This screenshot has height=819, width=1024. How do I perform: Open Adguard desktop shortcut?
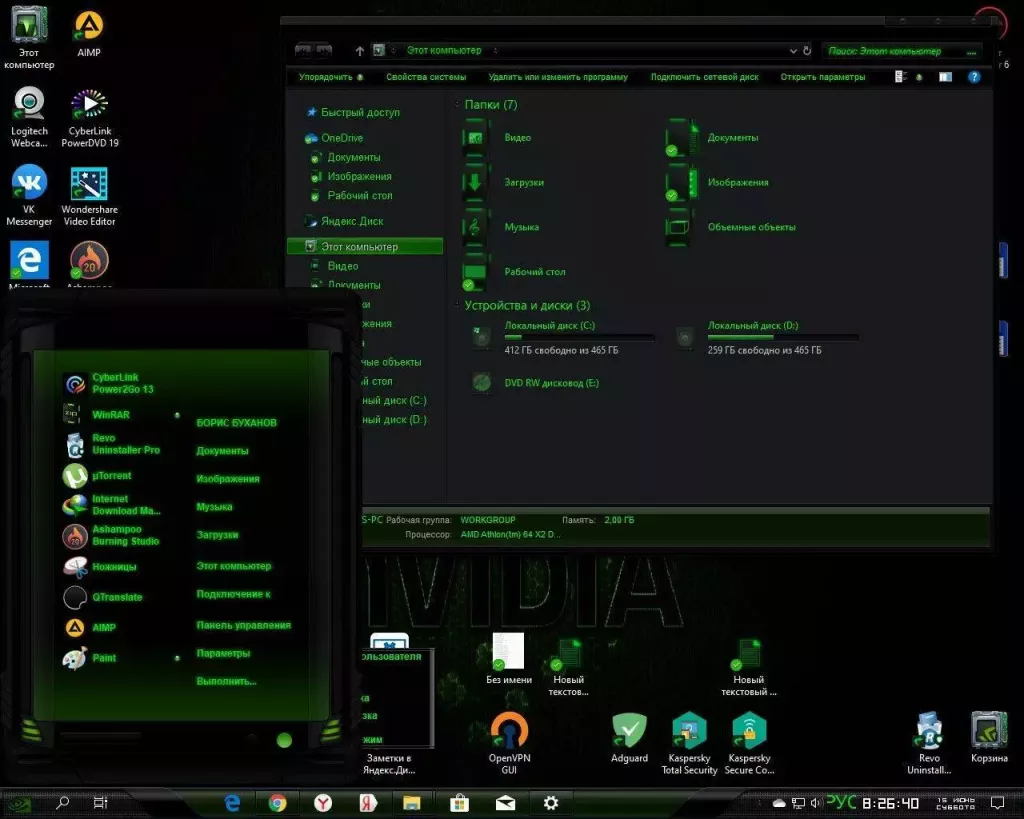click(x=630, y=737)
